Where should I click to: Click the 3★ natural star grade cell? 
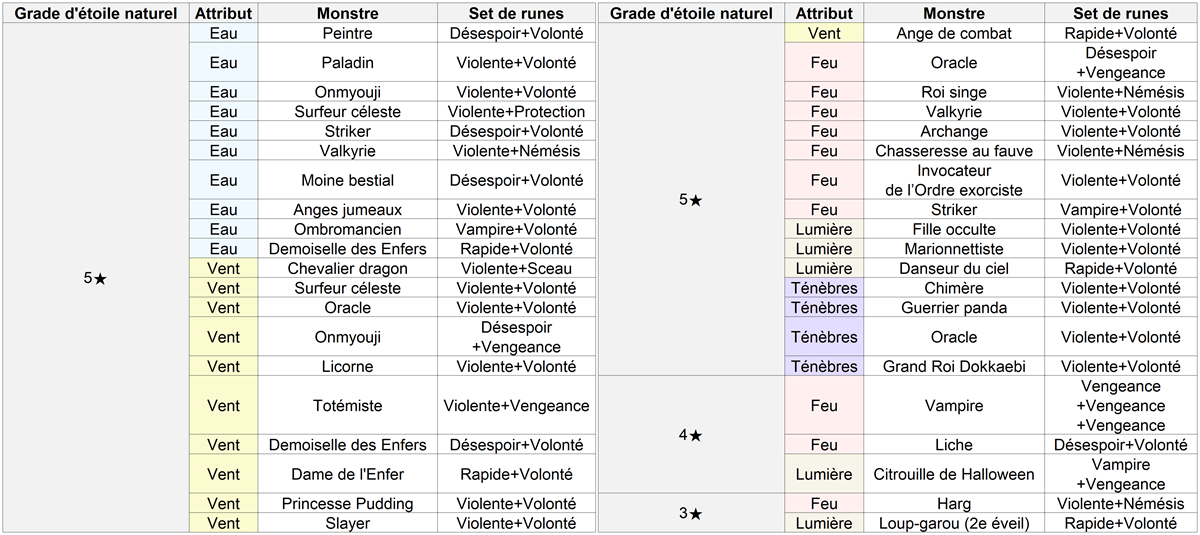[690, 514]
